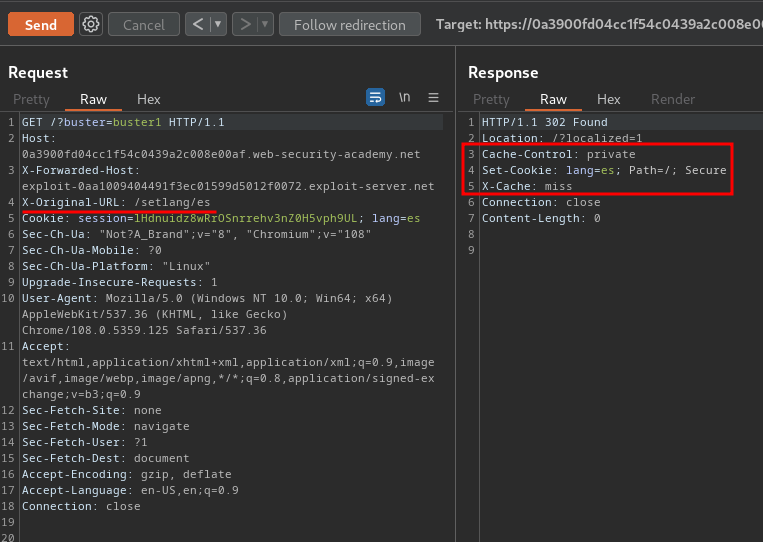Click Location: /?localized=1 response header
The width and height of the screenshot is (763, 542).
[562, 138]
